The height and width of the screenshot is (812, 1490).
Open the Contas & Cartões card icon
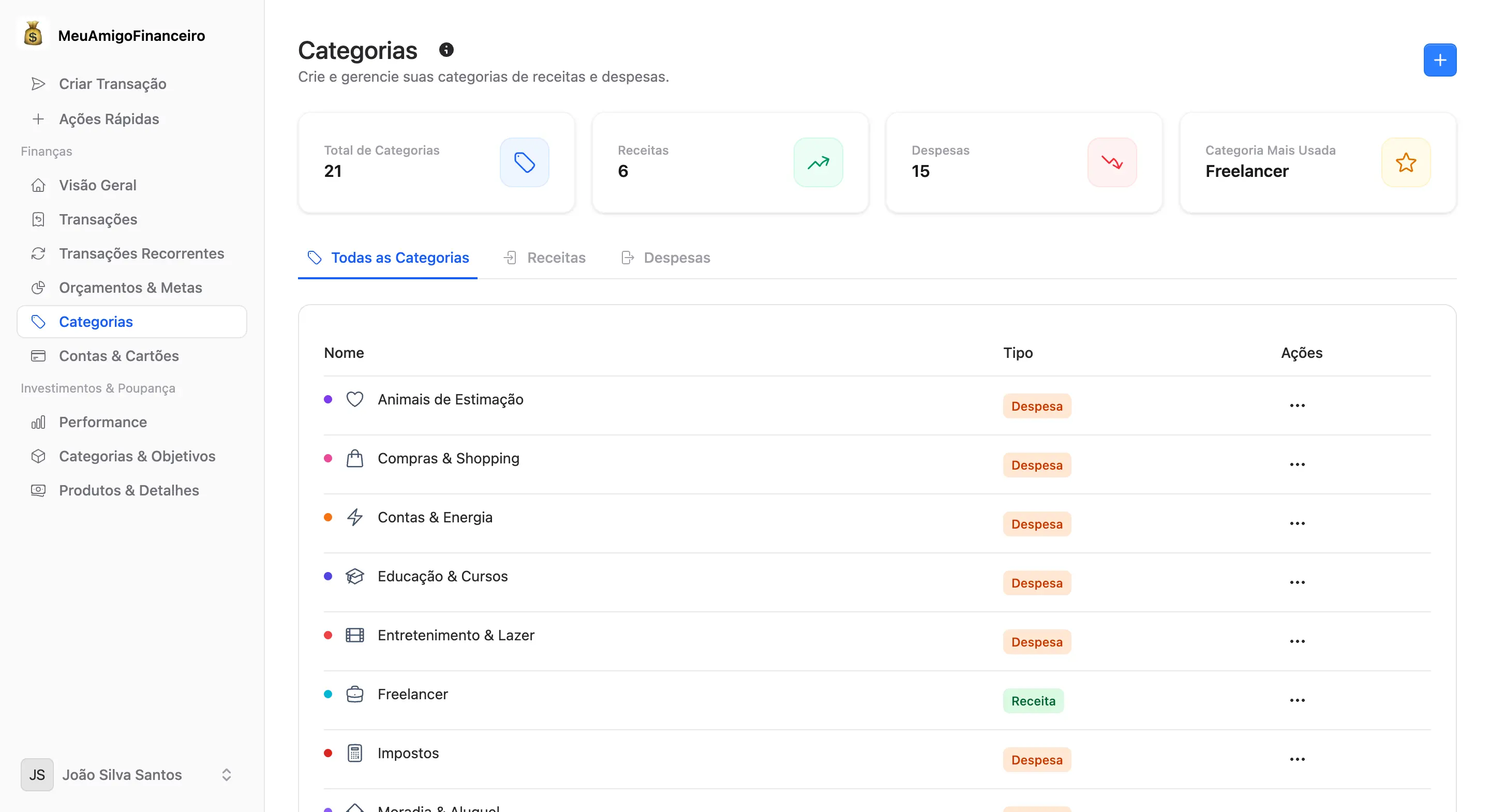click(x=38, y=356)
